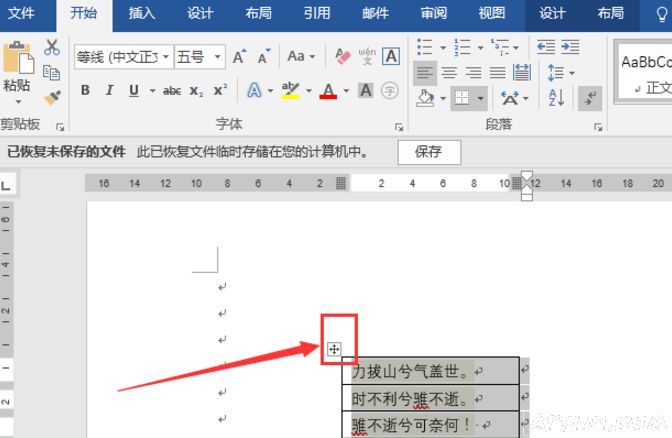672x438 pixels.
Task: Apply red font color
Action: [x=328, y=90]
